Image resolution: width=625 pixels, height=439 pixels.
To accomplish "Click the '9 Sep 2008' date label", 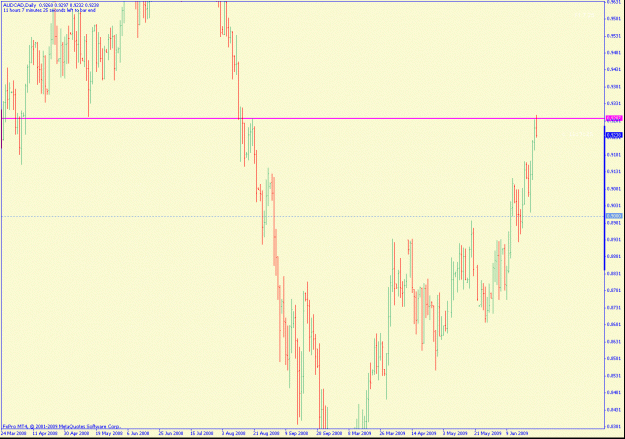I will coord(297,433).
